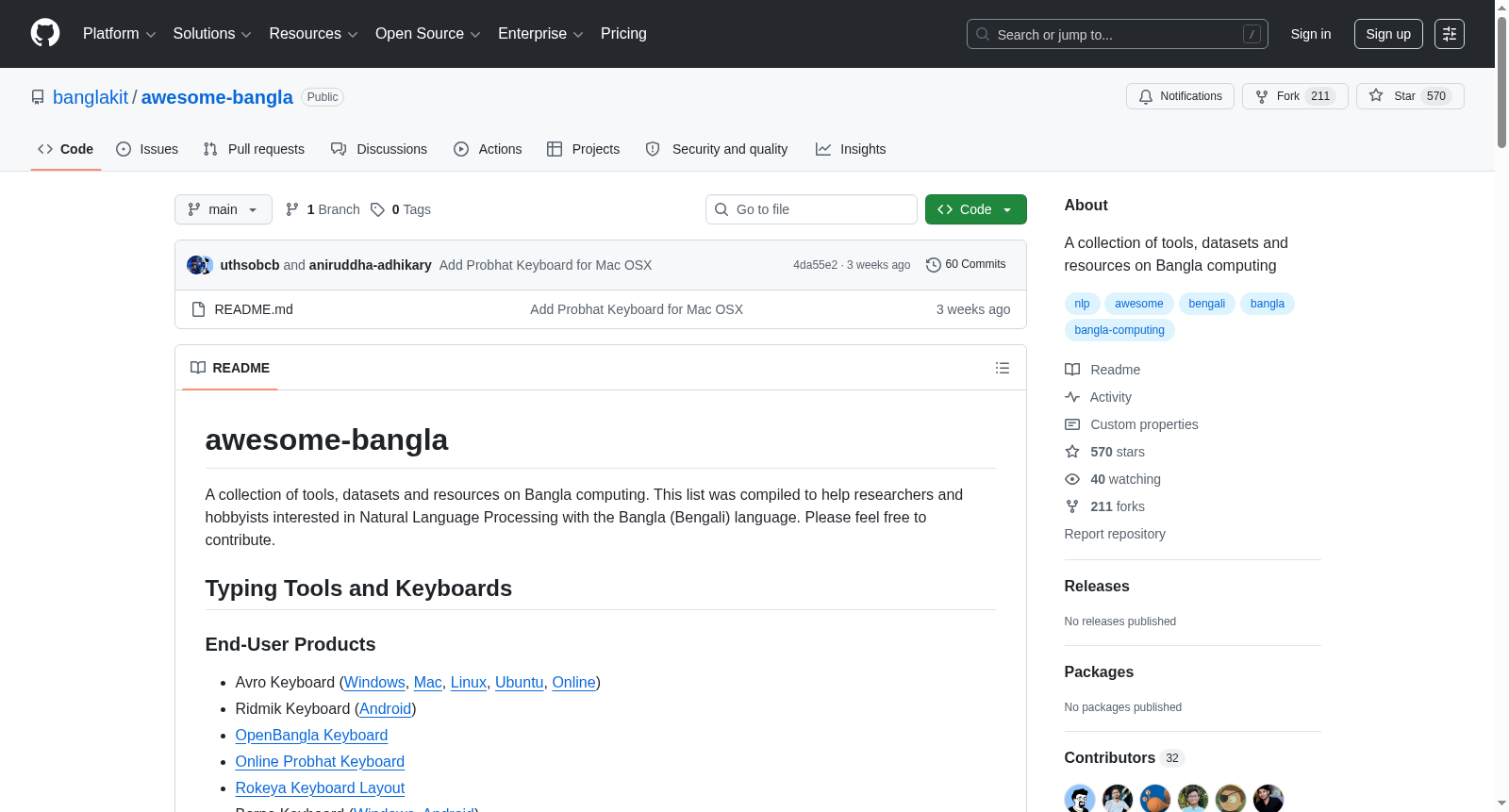
Task: Select the nlp topic tag
Action: point(1082,304)
